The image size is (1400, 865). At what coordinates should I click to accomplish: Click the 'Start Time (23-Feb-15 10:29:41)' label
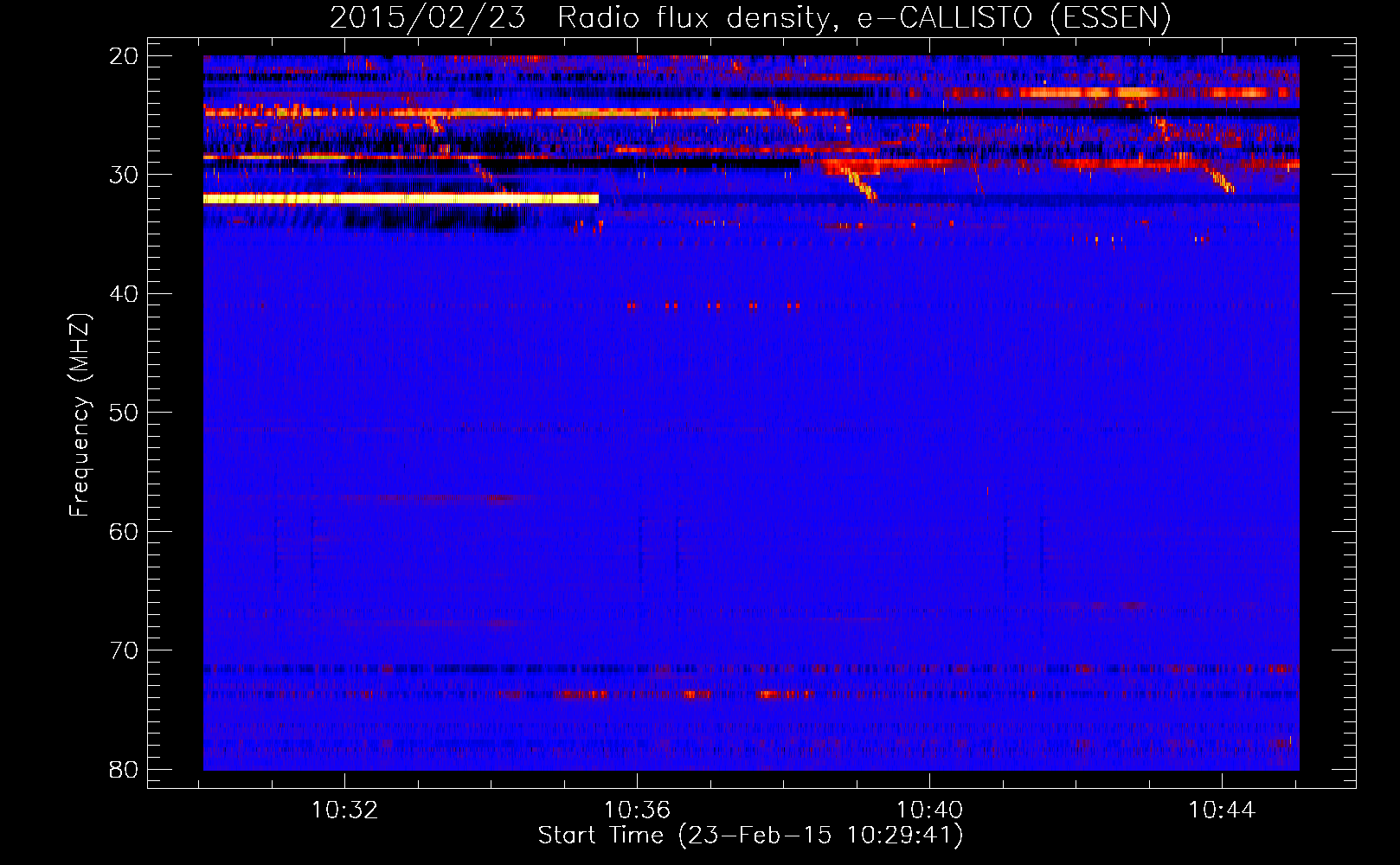750,836
